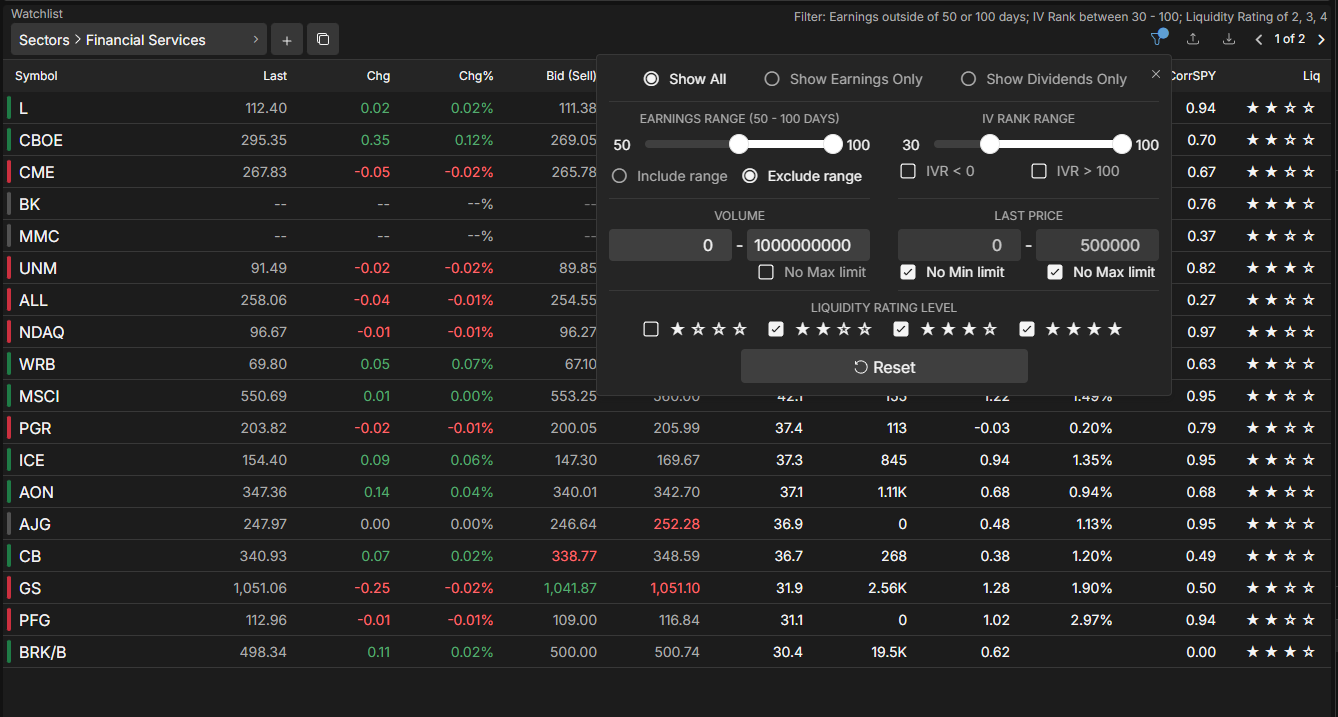Click the green indicator bar beside CBOE
The height and width of the screenshot is (717, 1338).
[9, 140]
